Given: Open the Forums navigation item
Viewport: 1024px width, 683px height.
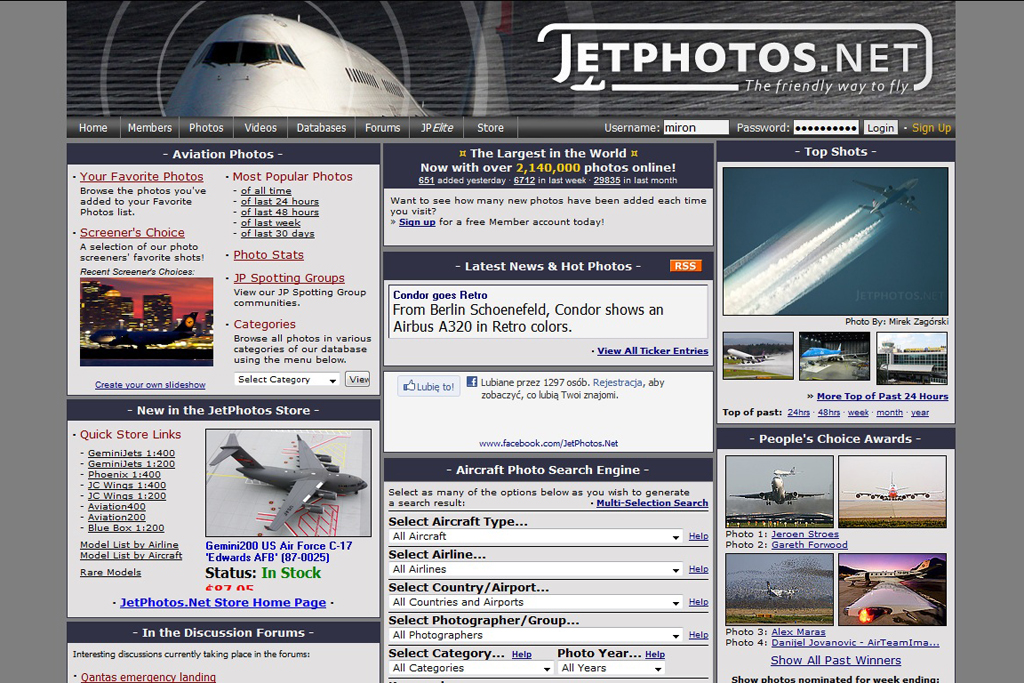Looking at the screenshot, I should pos(383,128).
